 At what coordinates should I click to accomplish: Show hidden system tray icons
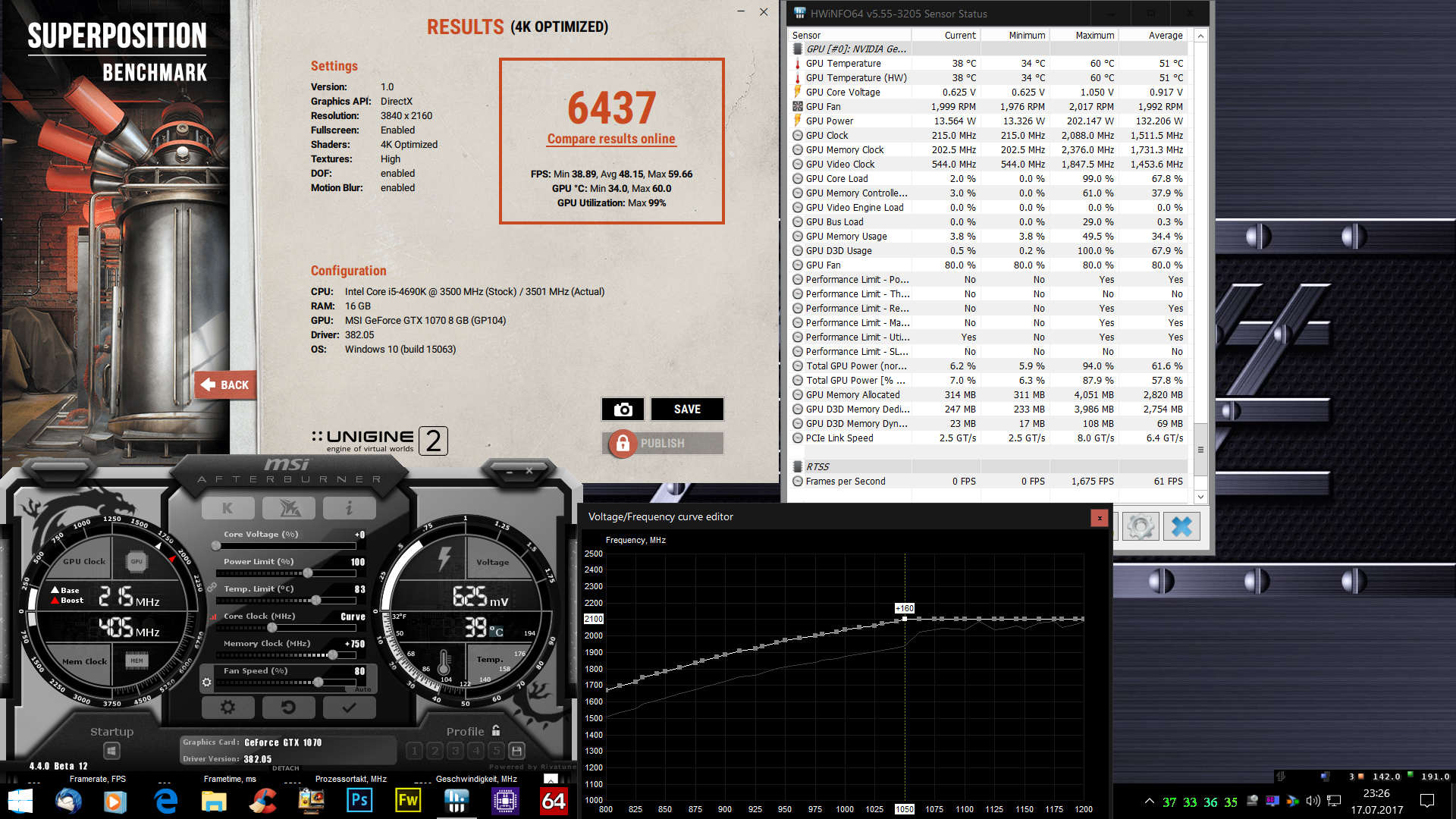tap(1150, 802)
